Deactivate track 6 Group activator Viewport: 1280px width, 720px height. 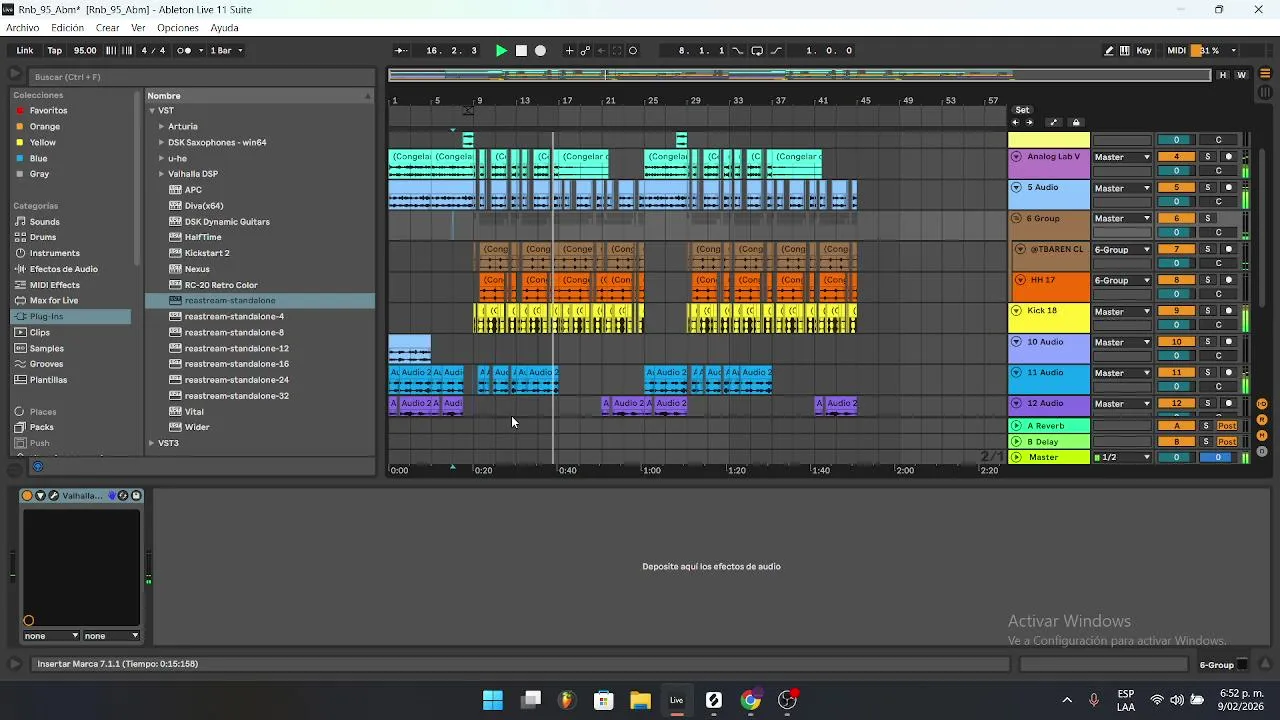pyautogui.click(x=1176, y=218)
